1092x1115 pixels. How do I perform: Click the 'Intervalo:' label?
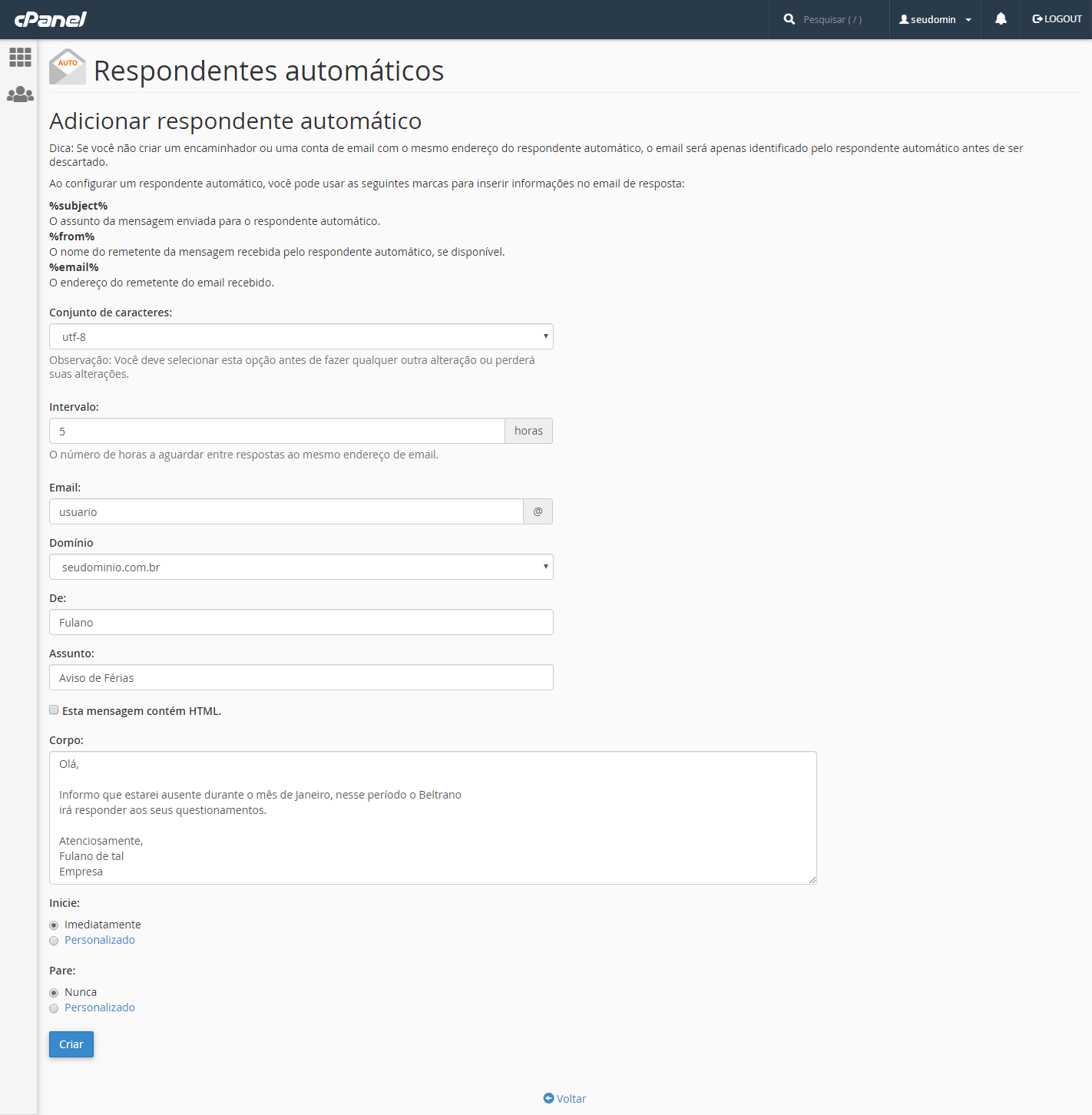point(74,407)
